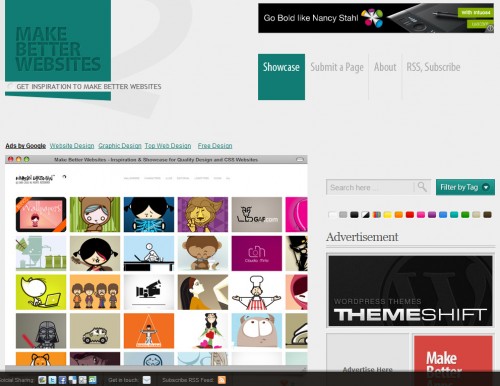The height and width of the screenshot is (386, 500).
Task: Click the Twitter sharing icon
Action: (52, 380)
